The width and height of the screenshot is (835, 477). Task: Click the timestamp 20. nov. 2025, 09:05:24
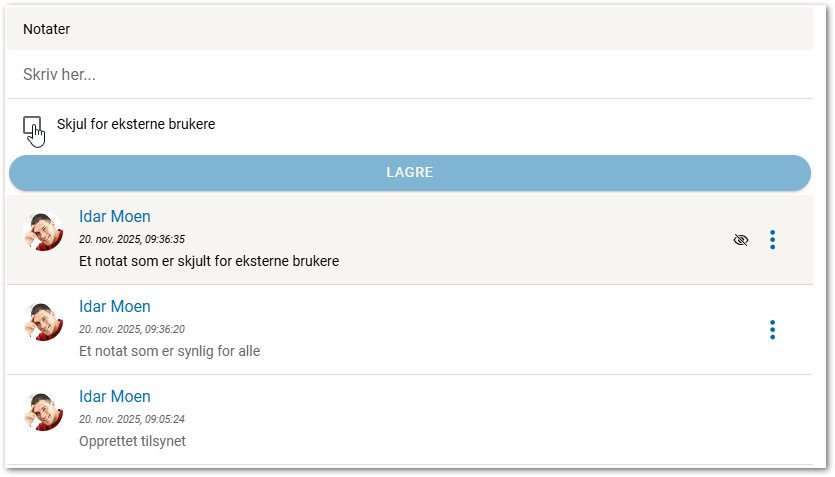(x=132, y=419)
